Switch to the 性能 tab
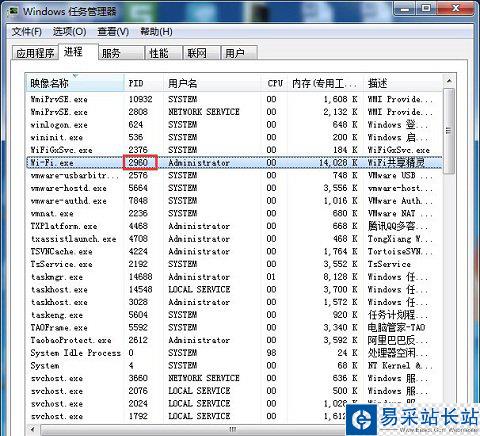Viewport: 480px width, 436px height. tap(163, 53)
